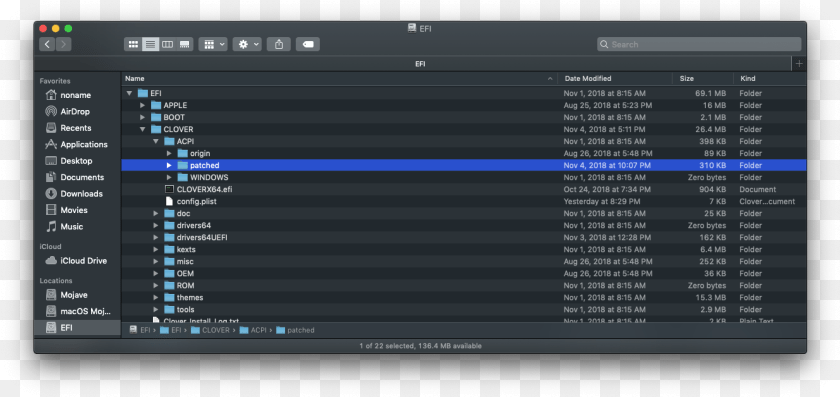Expand the drivers64UEFI folder

click(x=155, y=237)
